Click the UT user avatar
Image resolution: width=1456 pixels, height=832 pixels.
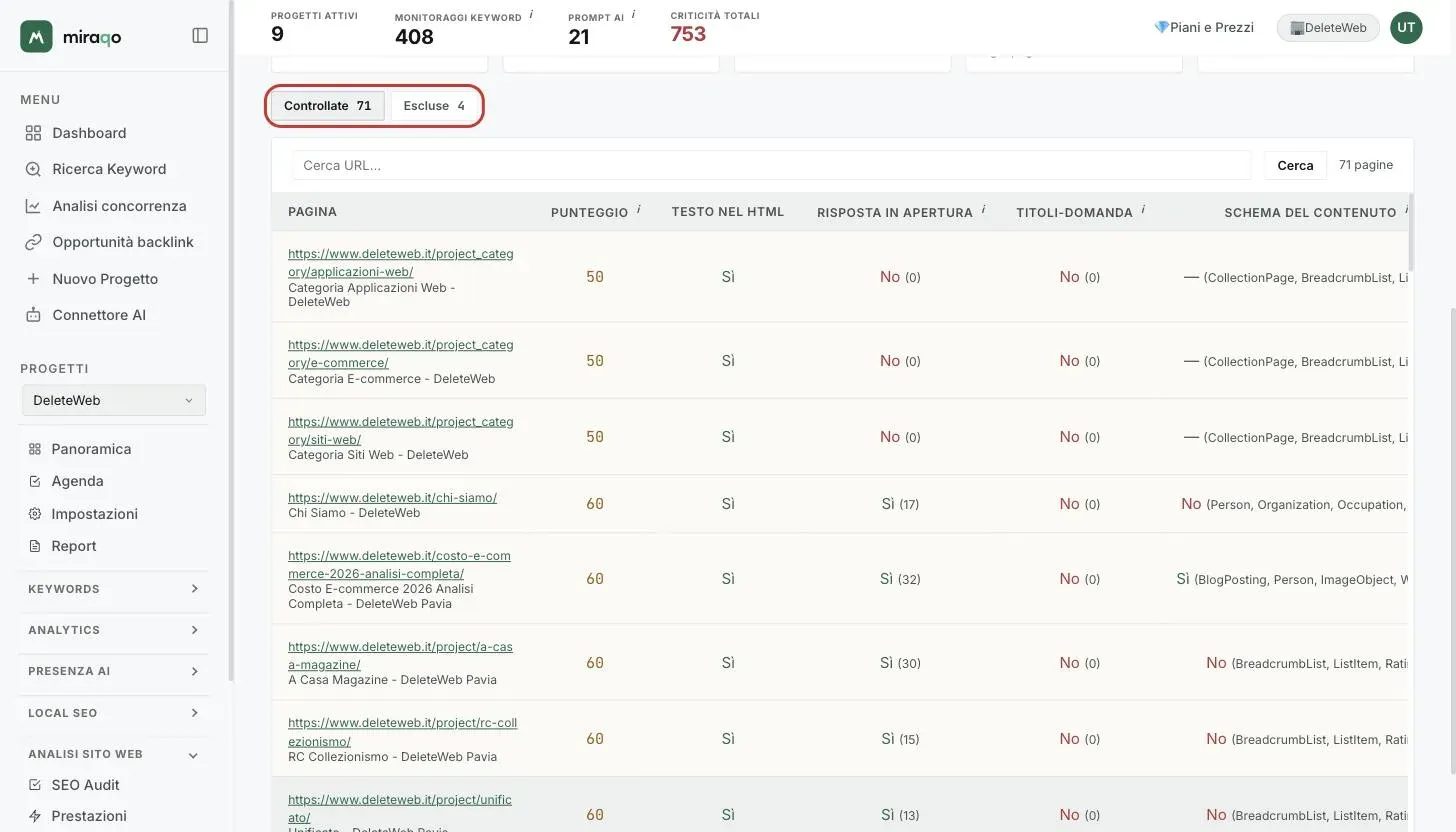point(1406,28)
